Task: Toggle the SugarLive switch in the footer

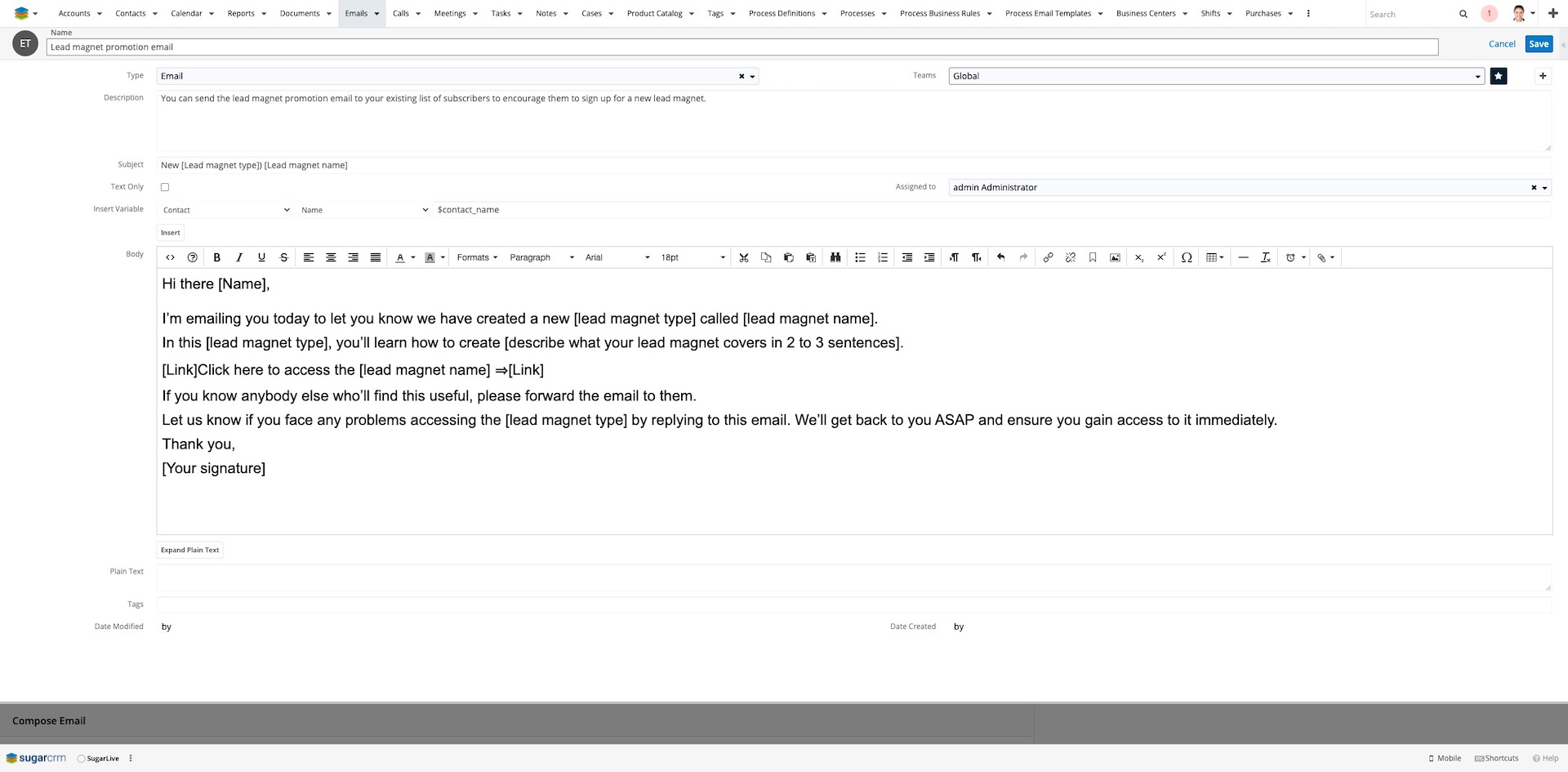Action: pyautogui.click(x=82, y=758)
